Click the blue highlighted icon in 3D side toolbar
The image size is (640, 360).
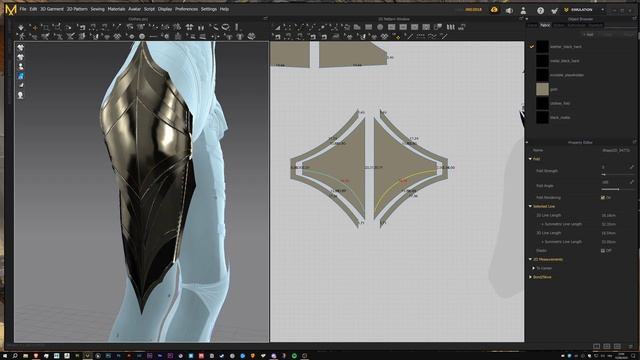20,76
